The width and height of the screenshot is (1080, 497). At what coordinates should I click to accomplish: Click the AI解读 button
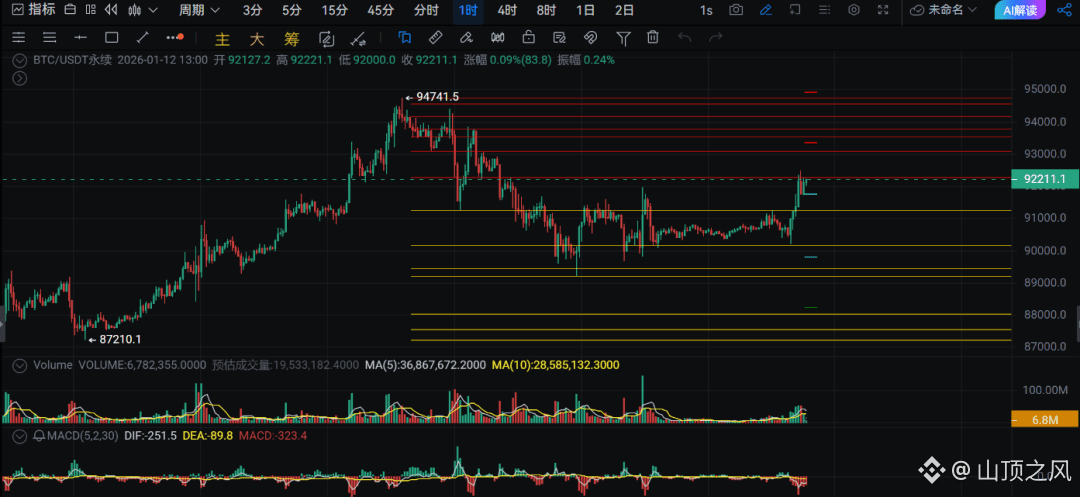[1019, 10]
